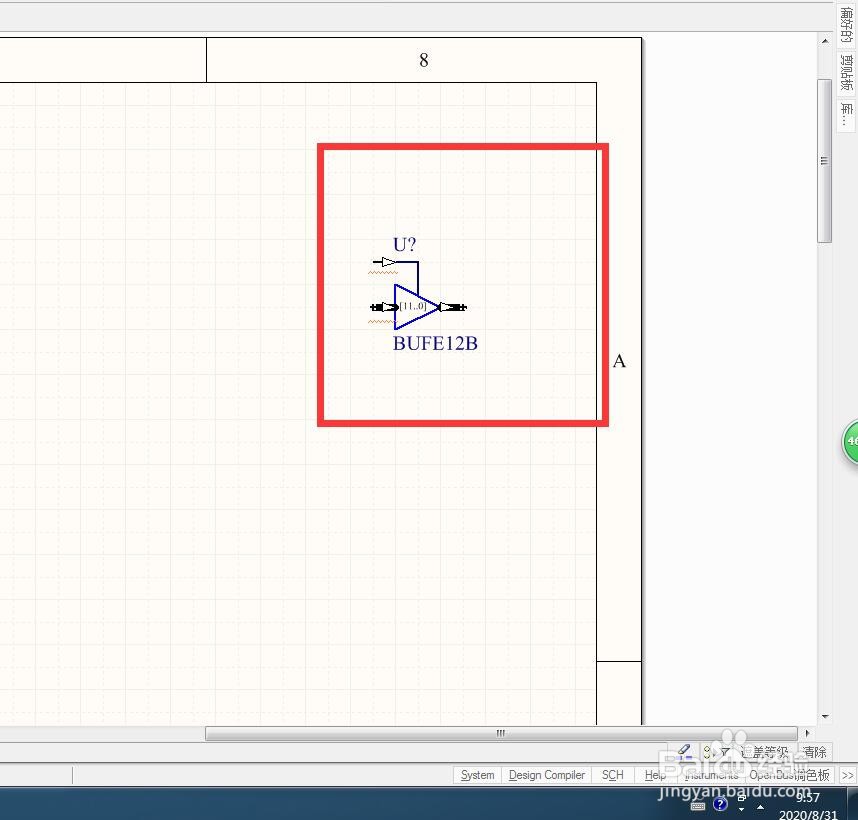
Task: Click vertical scrollbar down arrow
Action: point(825,717)
